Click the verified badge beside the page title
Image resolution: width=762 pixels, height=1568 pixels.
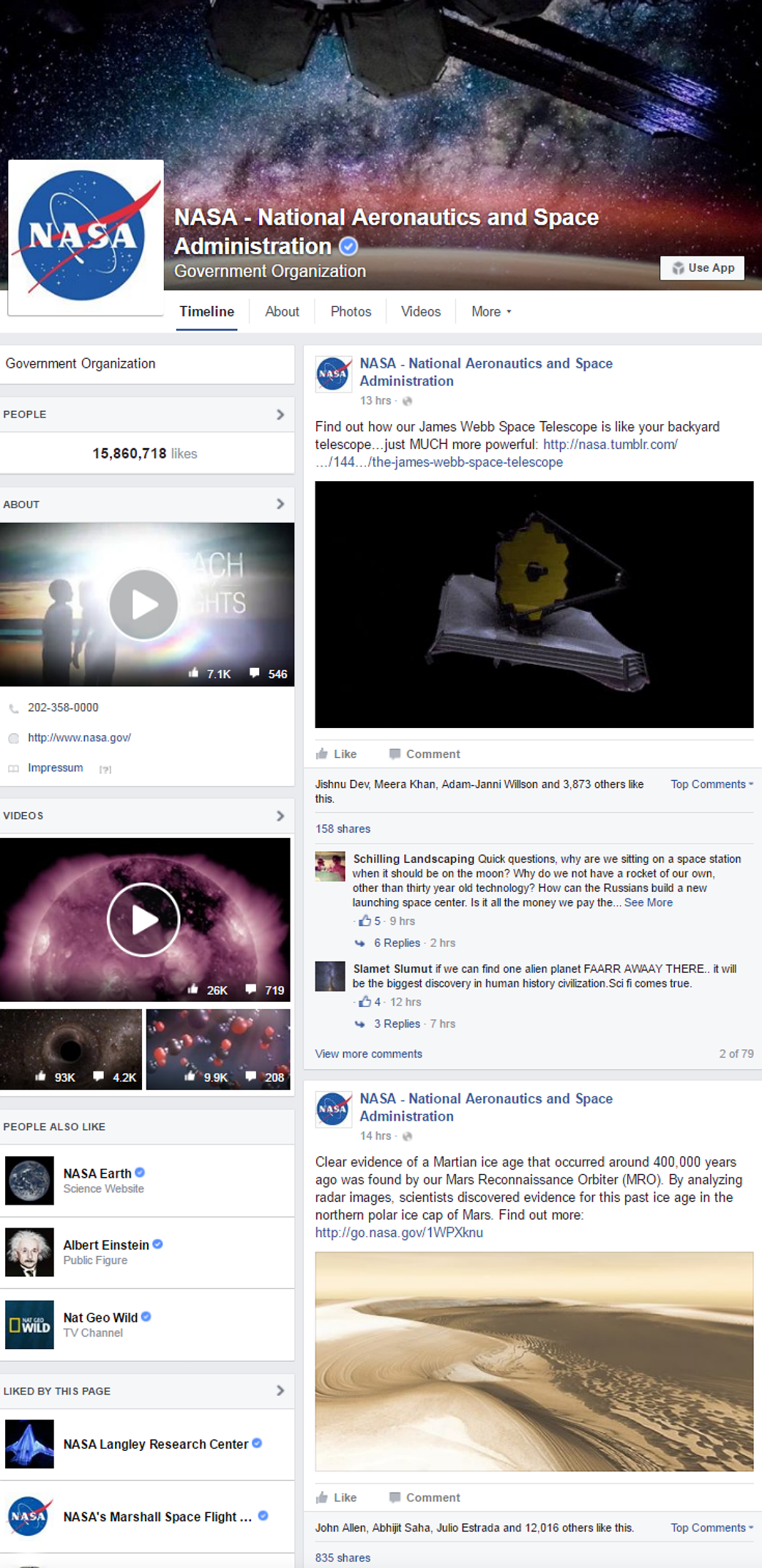(349, 246)
